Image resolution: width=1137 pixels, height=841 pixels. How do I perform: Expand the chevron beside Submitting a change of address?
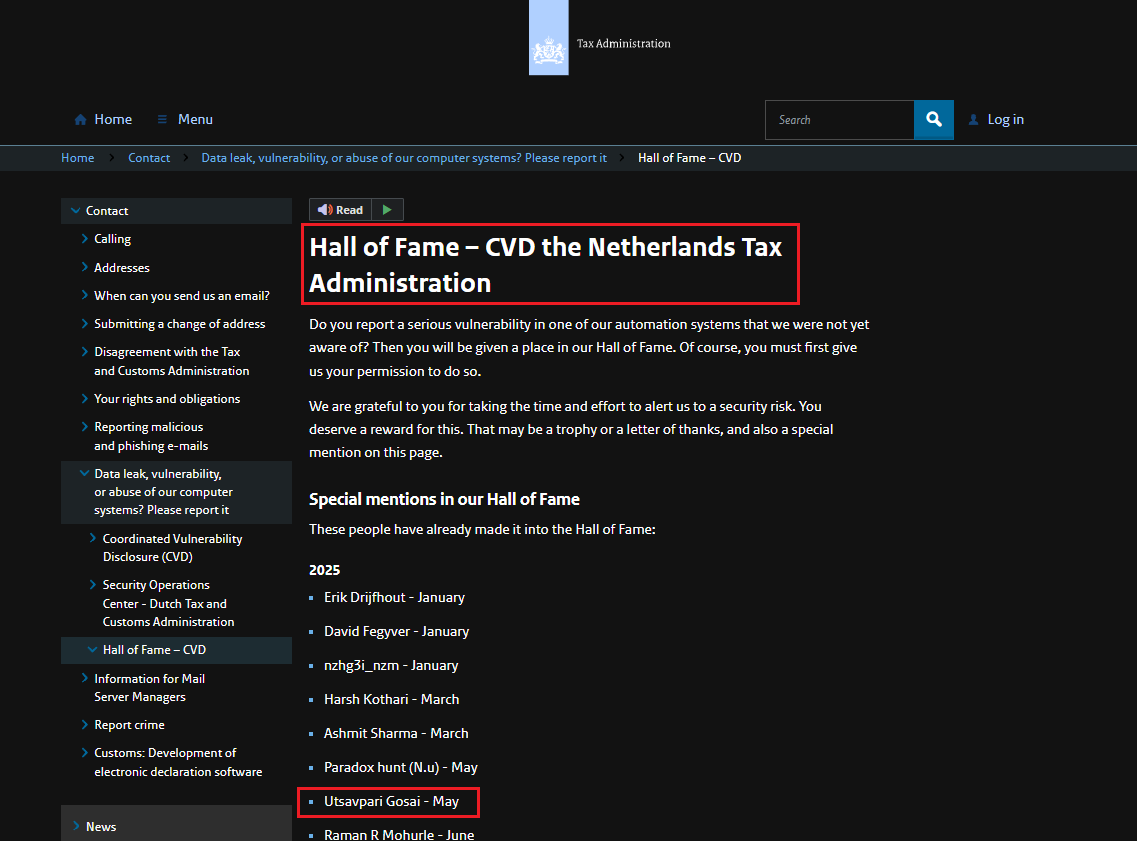(85, 323)
